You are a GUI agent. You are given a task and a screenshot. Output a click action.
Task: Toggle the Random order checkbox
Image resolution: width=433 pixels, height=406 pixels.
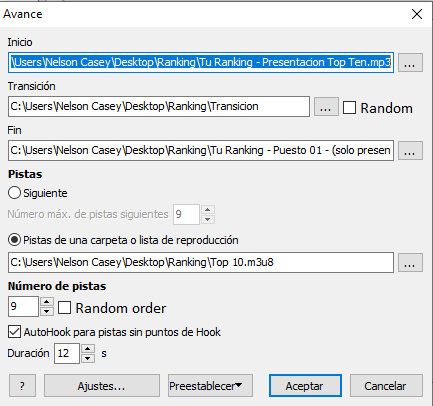coord(64,308)
